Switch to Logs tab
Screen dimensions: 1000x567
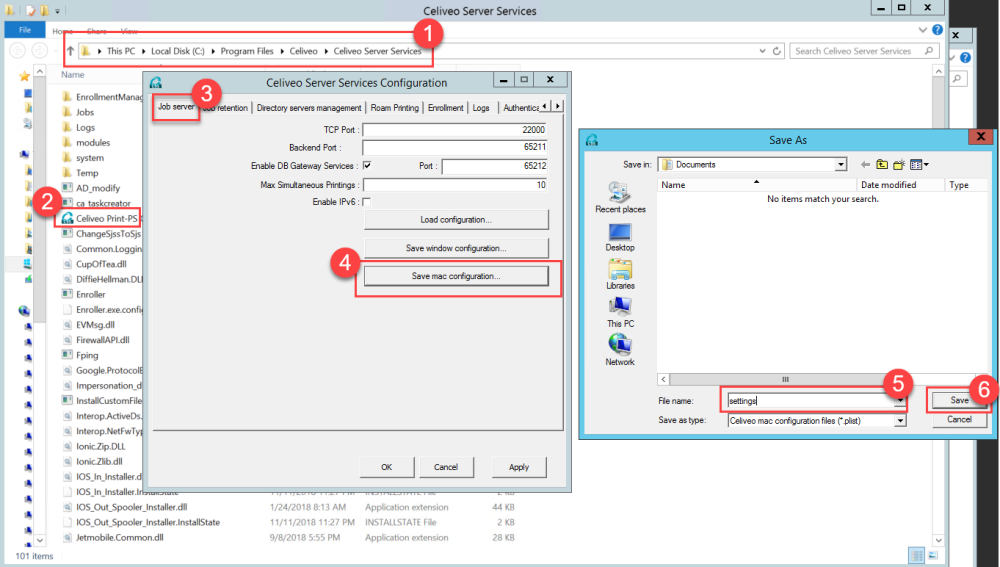pos(481,108)
